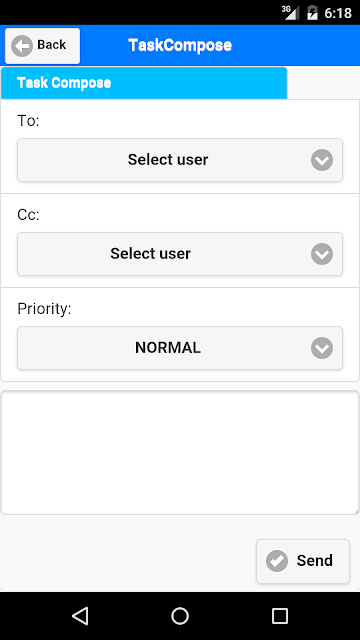Tap the 3G signal strength icon

point(290,12)
